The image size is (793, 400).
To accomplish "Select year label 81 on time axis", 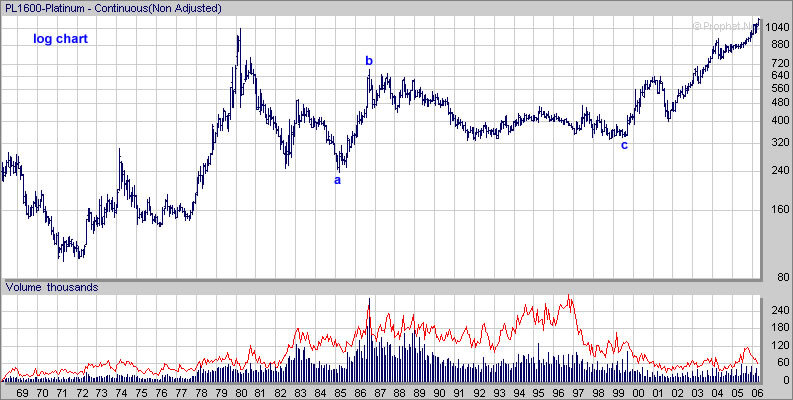I will coord(260,393).
